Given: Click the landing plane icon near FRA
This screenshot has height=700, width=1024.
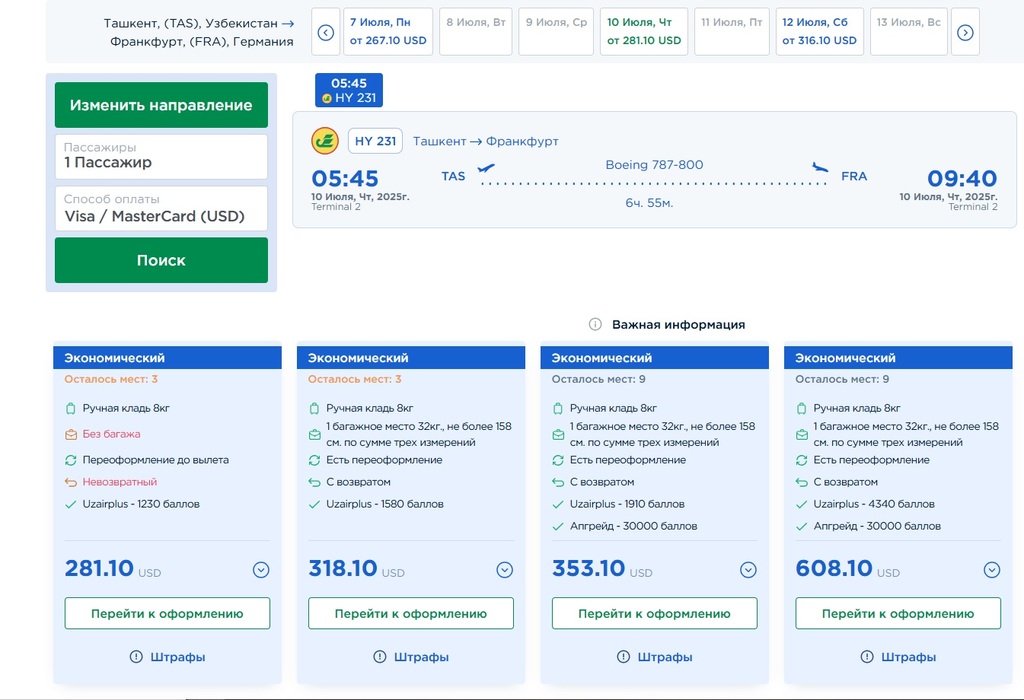Looking at the screenshot, I should 821,168.
